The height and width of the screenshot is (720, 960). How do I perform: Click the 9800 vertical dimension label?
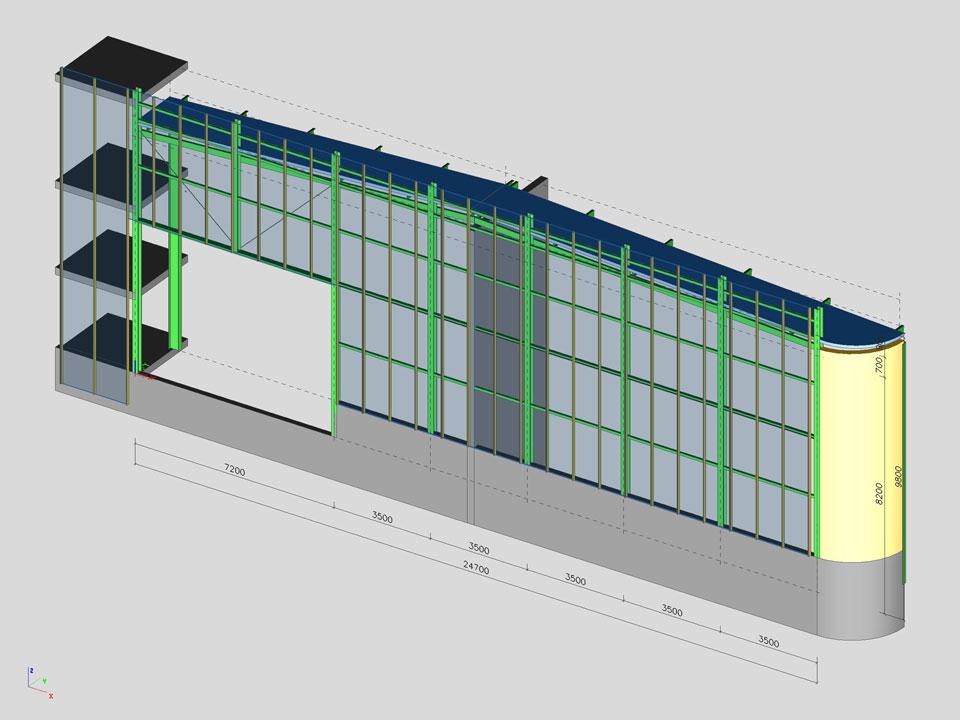(898, 476)
